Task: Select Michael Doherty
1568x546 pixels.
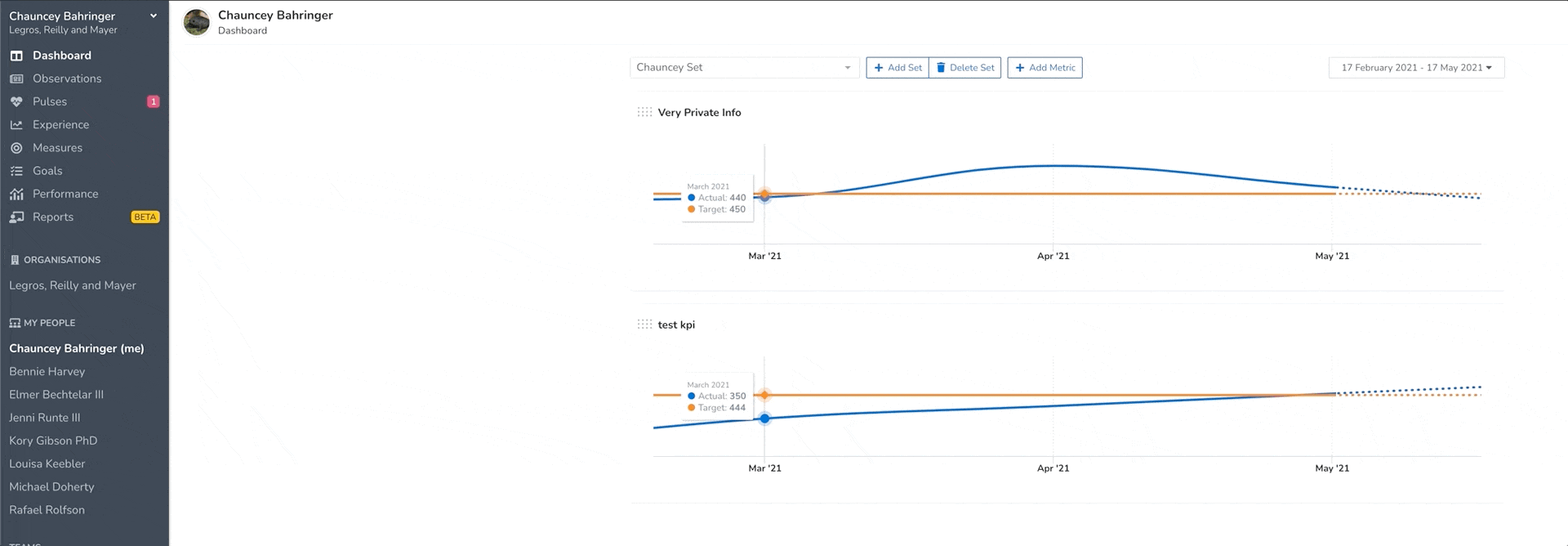Action: 51,486
